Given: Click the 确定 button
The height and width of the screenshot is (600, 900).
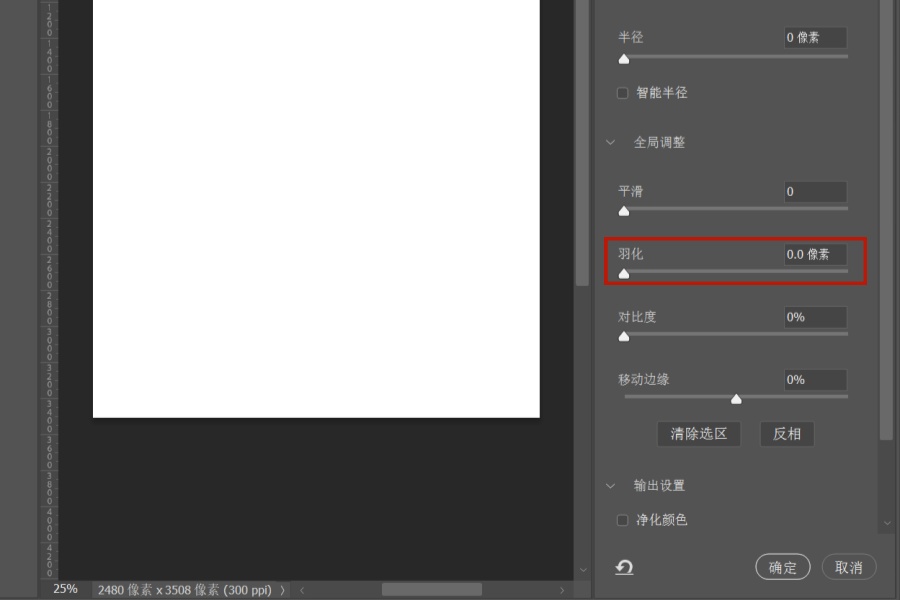Looking at the screenshot, I should coord(782,567).
